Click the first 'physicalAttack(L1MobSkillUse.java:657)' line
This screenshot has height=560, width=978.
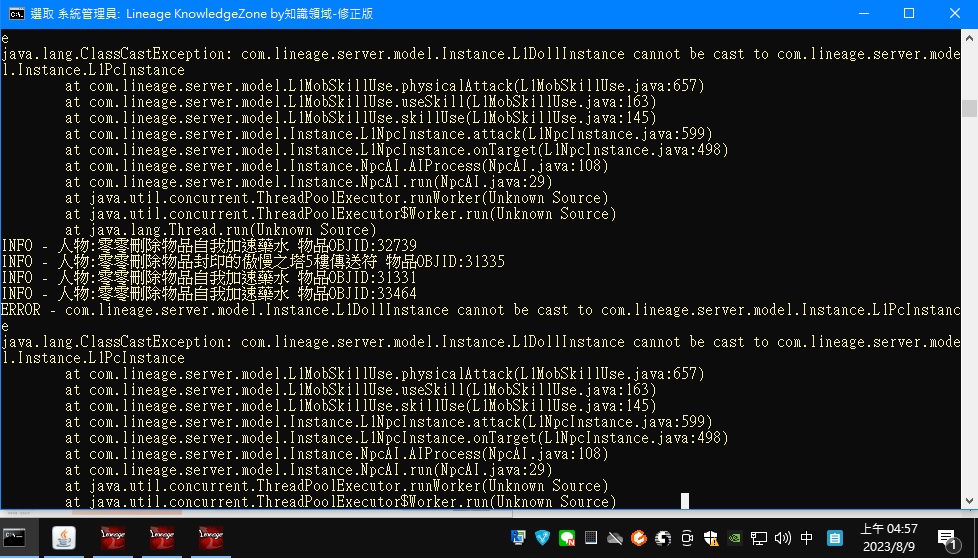[385, 86]
